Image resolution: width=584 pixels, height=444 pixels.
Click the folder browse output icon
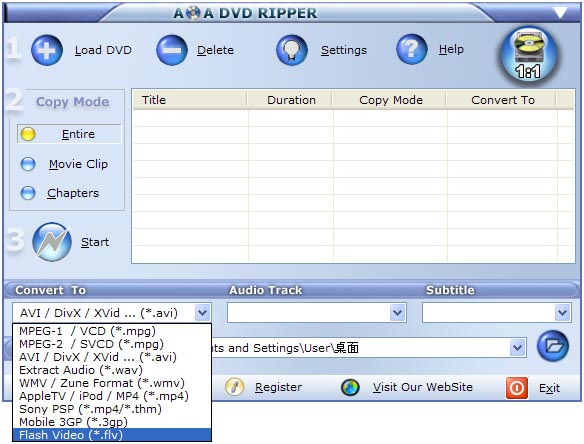[553, 346]
